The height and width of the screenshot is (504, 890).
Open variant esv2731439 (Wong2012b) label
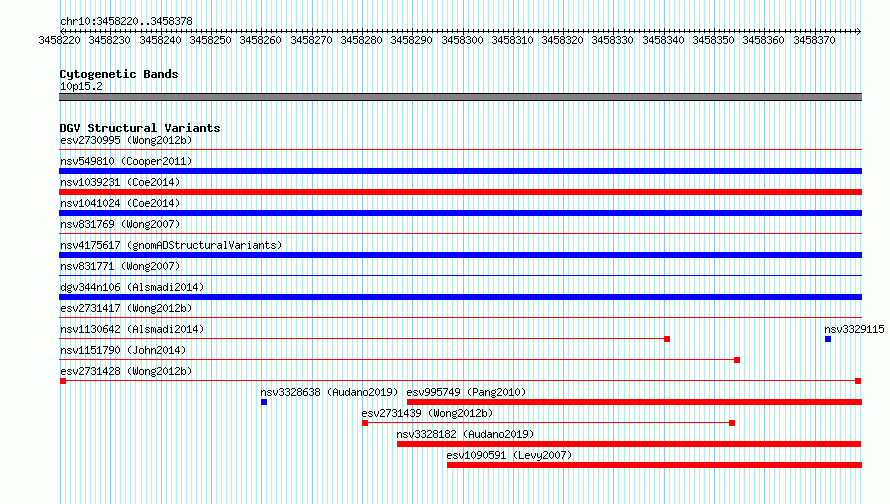[427, 413]
